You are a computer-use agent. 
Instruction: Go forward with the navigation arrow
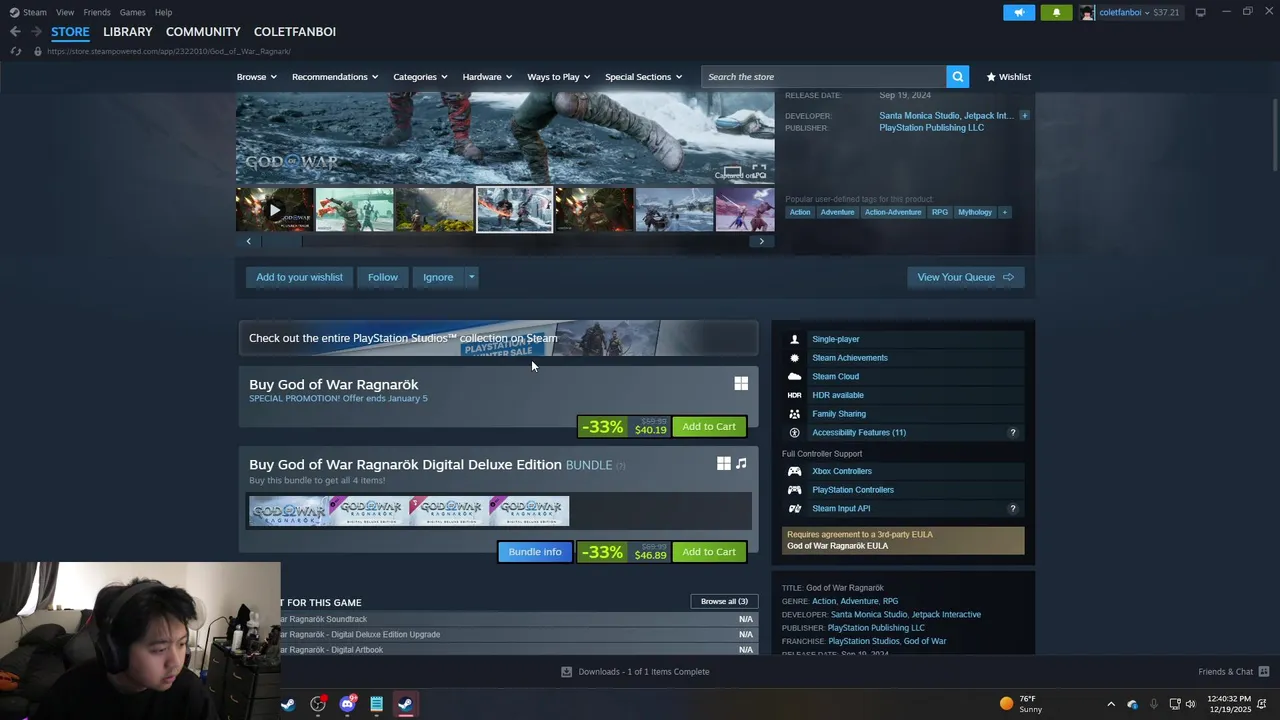(x=36, y=32)
